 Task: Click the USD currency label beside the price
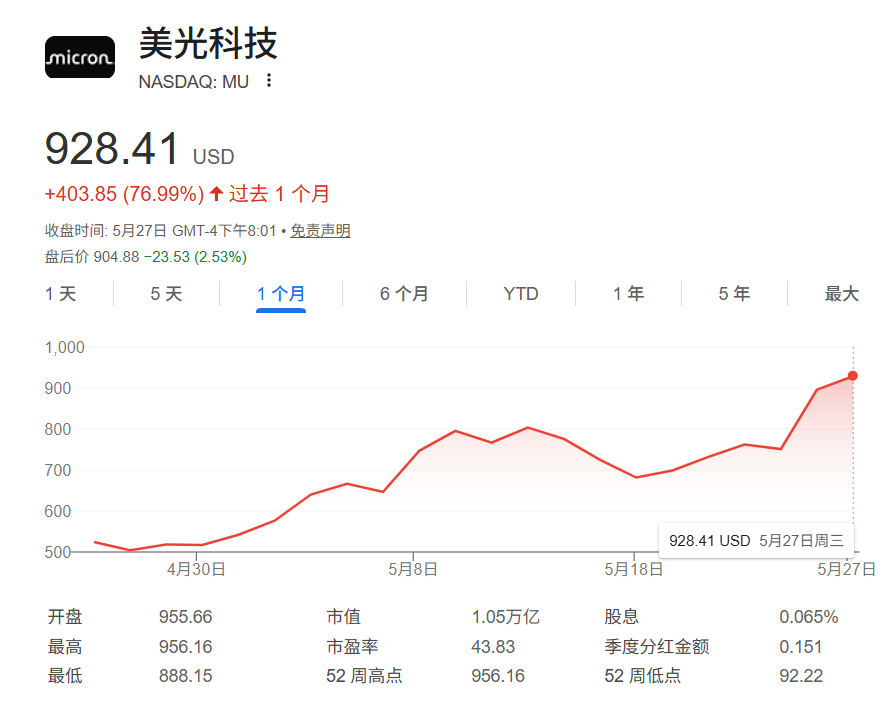click(x=213, y=157)
